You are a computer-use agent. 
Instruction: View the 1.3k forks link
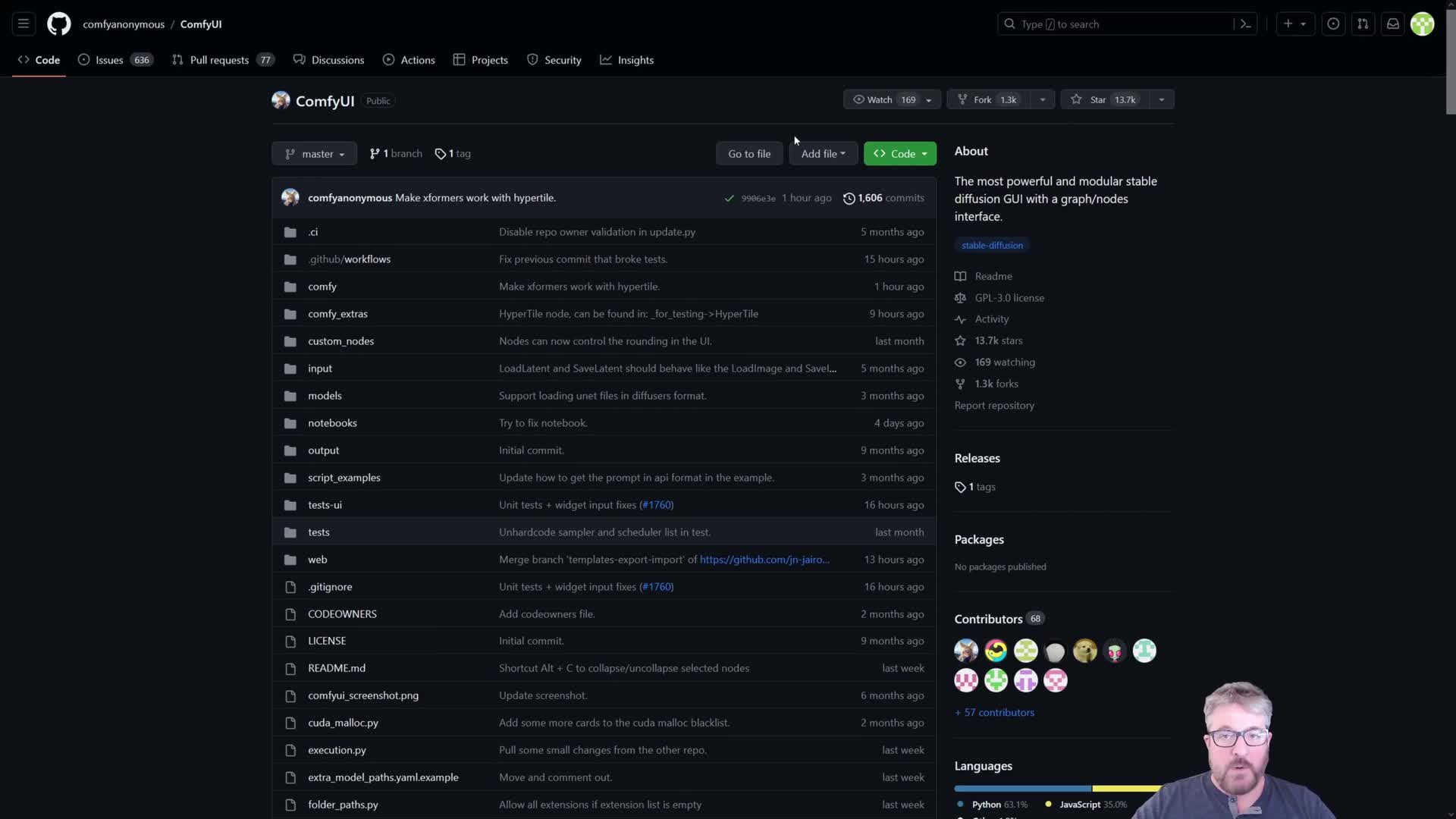tap(987, 384)
